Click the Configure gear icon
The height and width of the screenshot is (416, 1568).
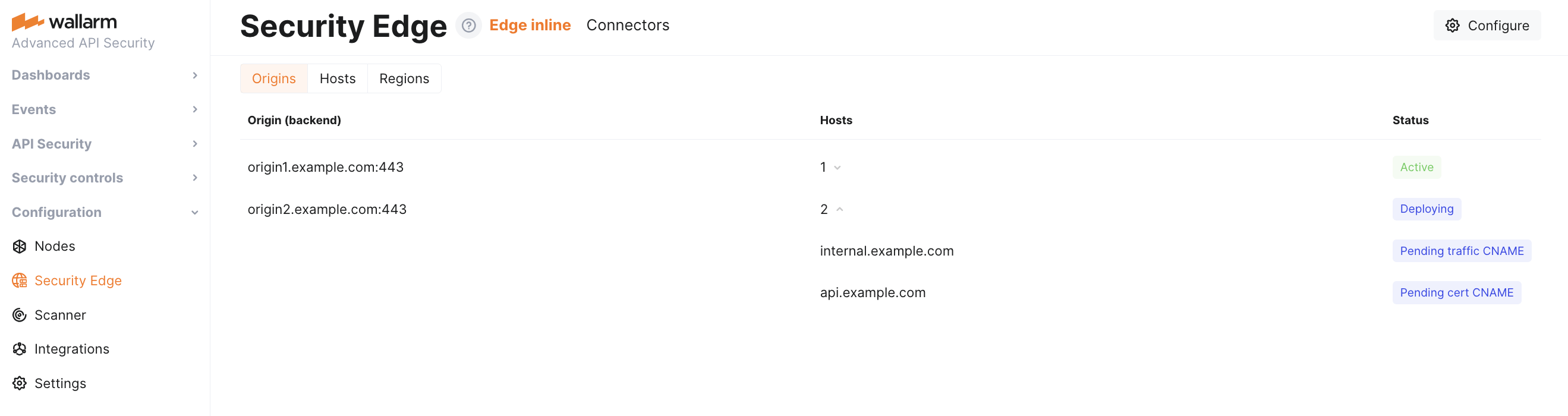tap(1452, 26)
